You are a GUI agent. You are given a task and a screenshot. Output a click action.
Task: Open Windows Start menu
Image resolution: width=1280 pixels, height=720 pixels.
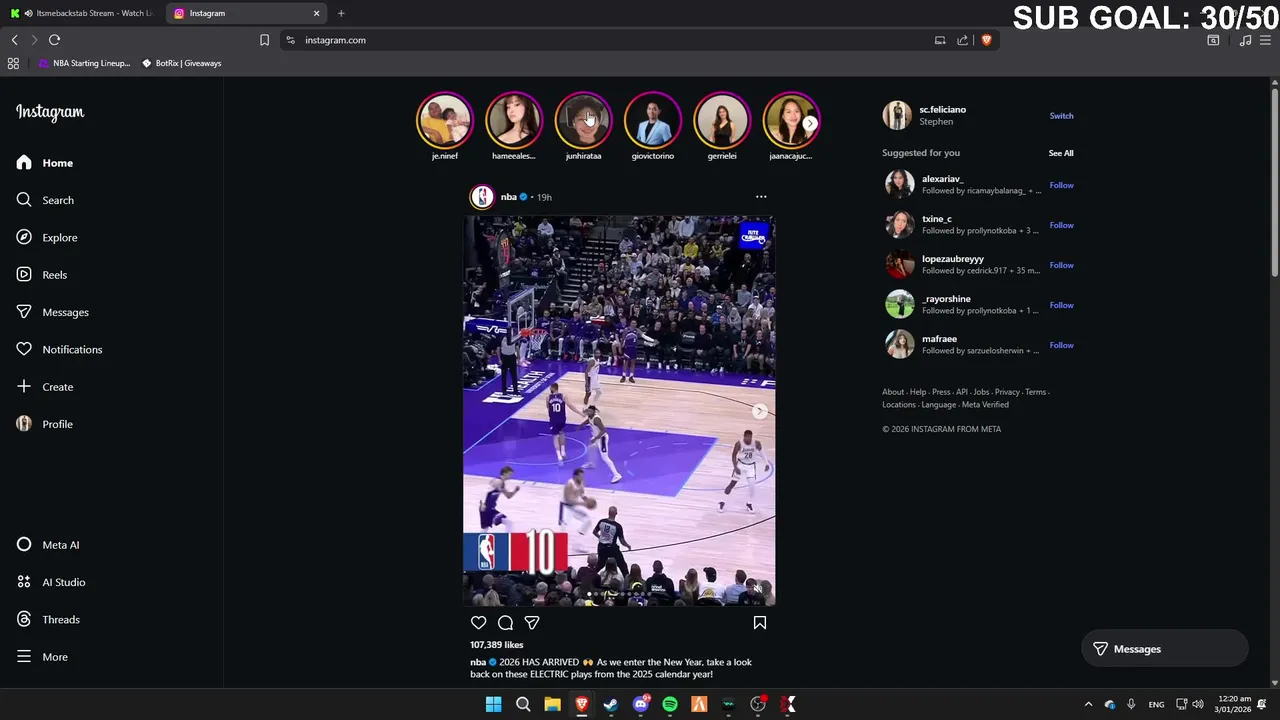(x=493, y=705)
